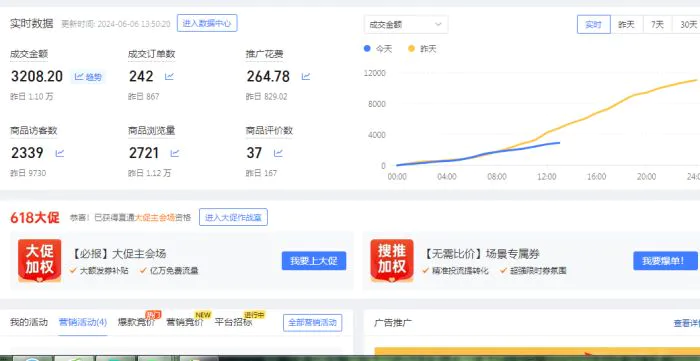700x361 pixels.
Task: Click the 【无需比价】场景专属券 title
Action: (x=481, y=254)
